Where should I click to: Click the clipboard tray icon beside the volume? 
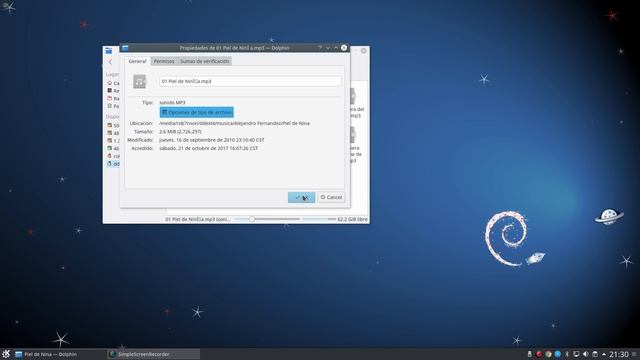click(x=595, y=354)
